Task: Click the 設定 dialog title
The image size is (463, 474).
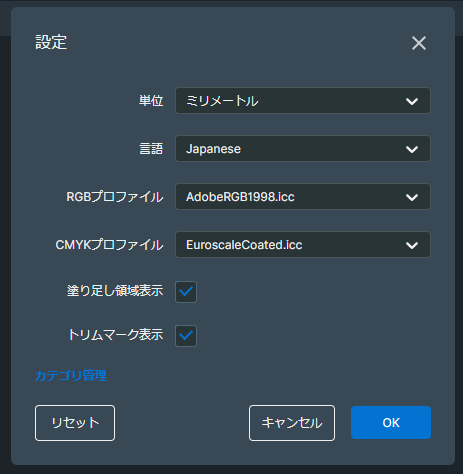Action: [x=51, y=42]
